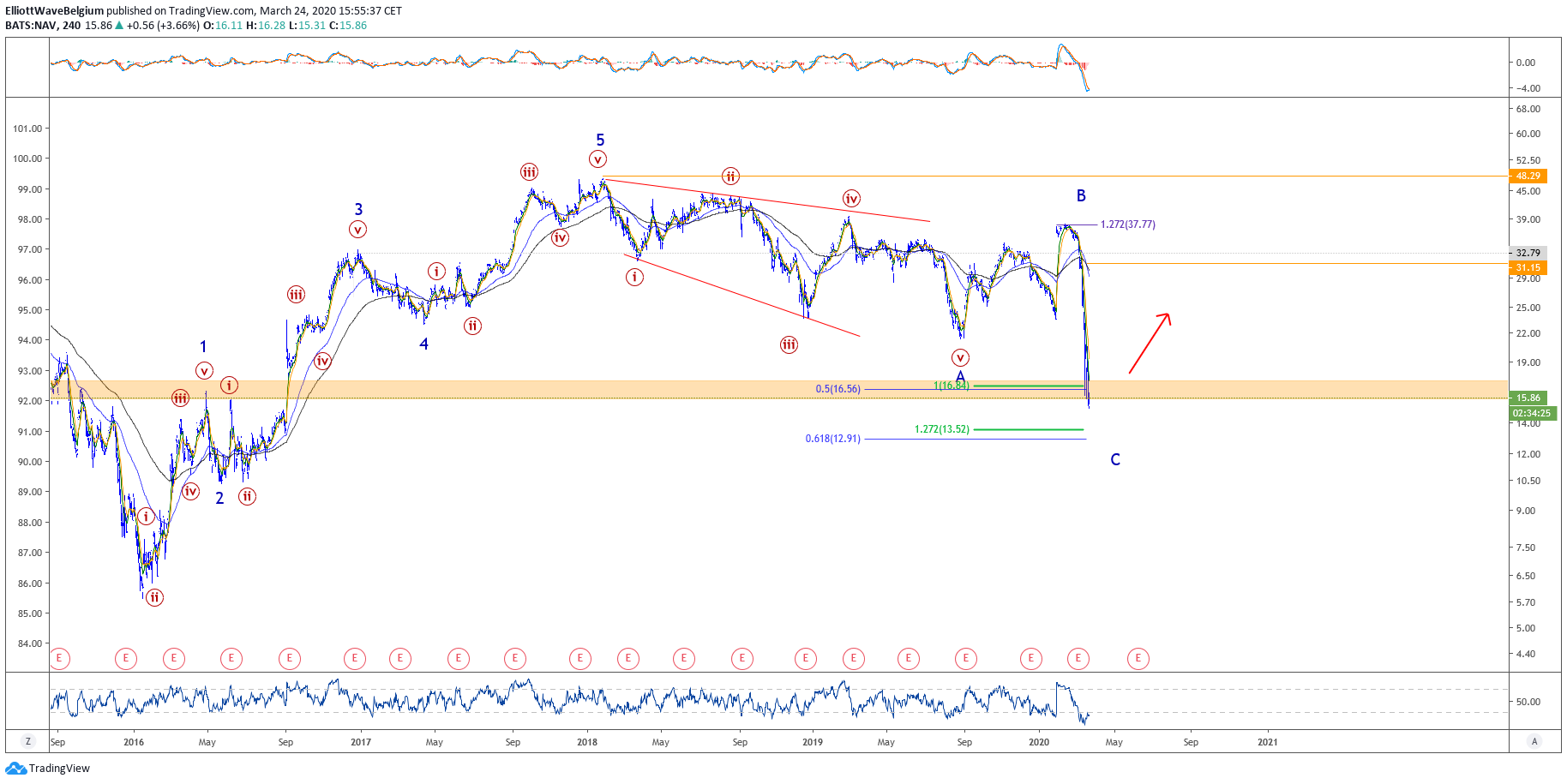Click the ElliottWaveBelgium author name
1567x784 pixels.
[55, 11]
